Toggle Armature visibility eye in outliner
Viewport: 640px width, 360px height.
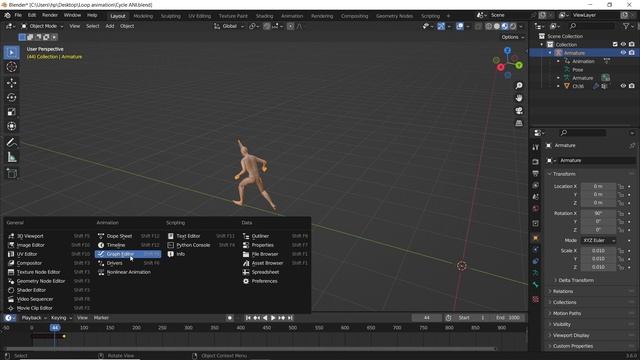[623, 53]
